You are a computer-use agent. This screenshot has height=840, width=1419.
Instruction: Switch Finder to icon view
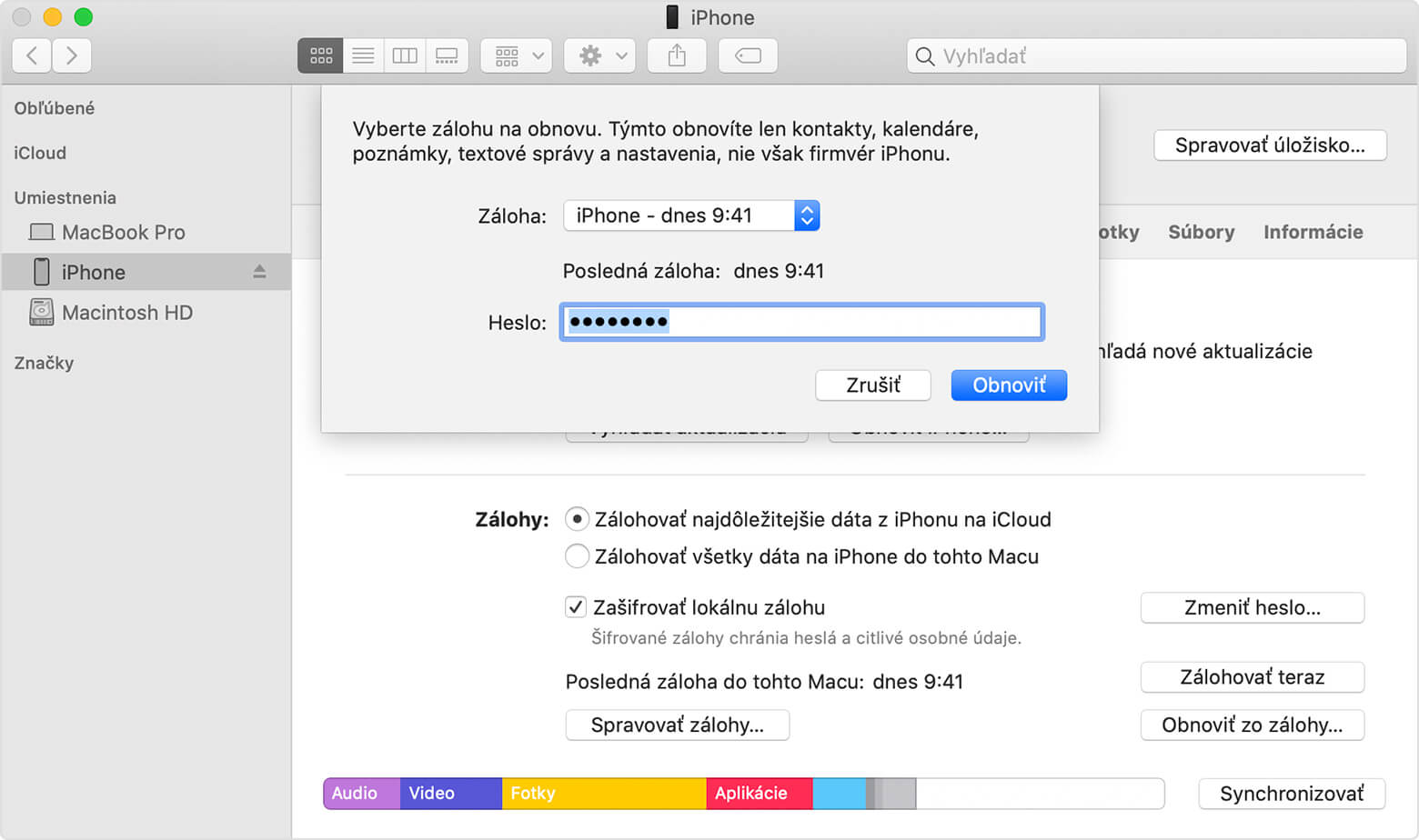point(321,55)
